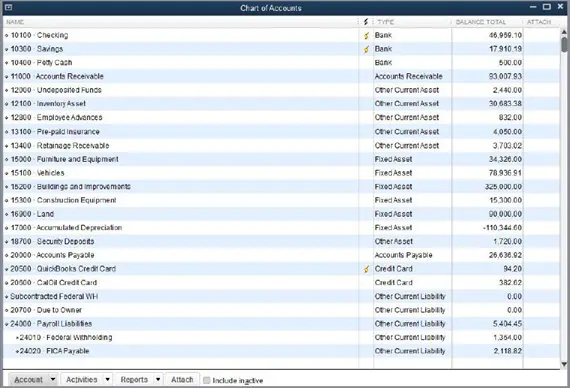Click the Accounts Receivable type cell
Screen dimensions: 570x388
click(409, 77)
